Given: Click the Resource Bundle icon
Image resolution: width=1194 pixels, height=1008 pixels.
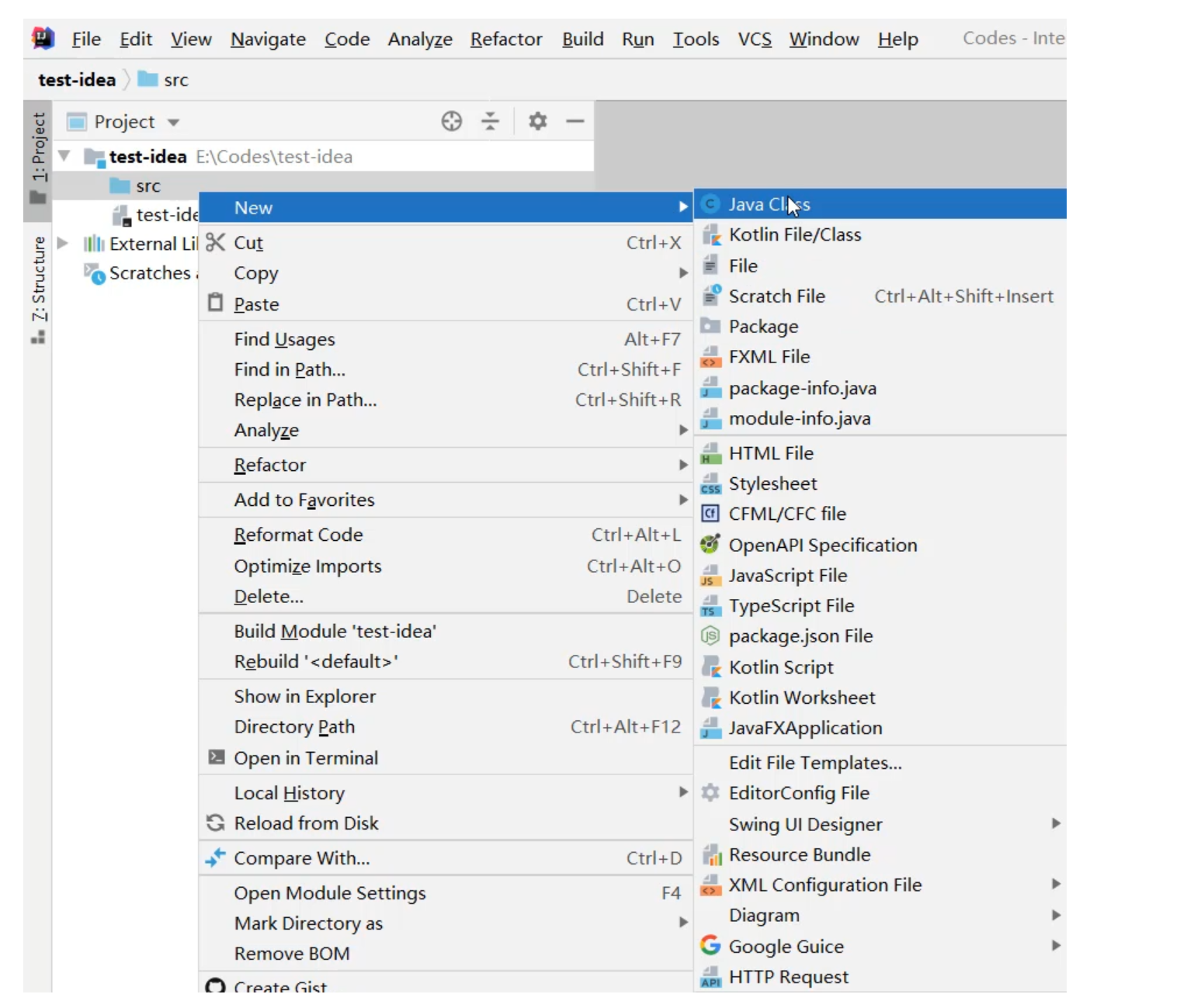Looking at the screenshot, I should (711, 855).
